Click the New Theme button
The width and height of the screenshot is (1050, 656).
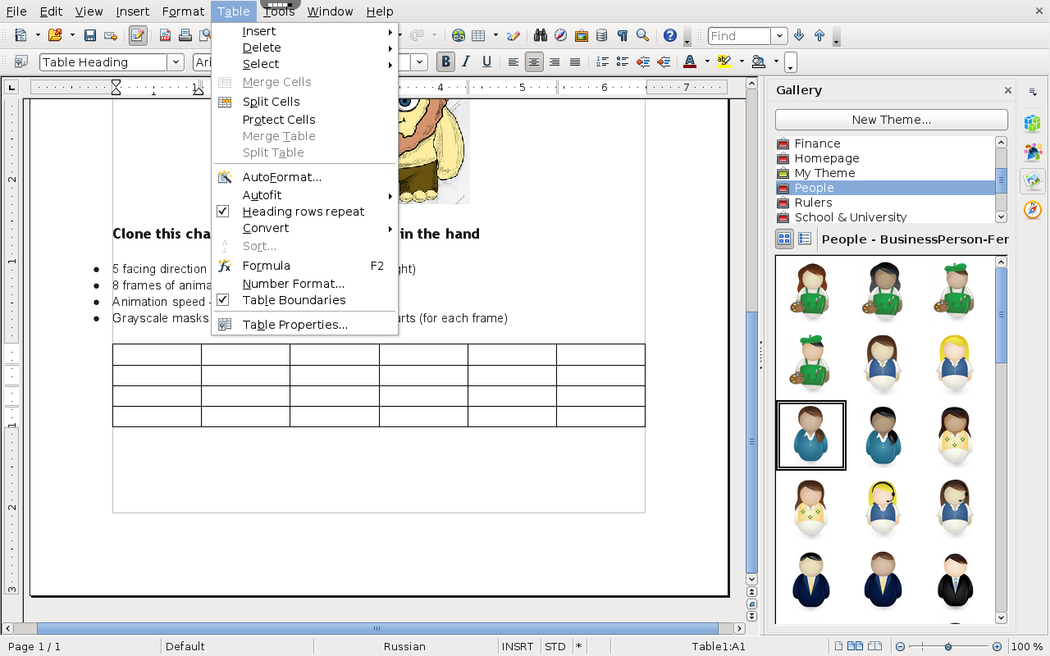(x=890, y=120)
